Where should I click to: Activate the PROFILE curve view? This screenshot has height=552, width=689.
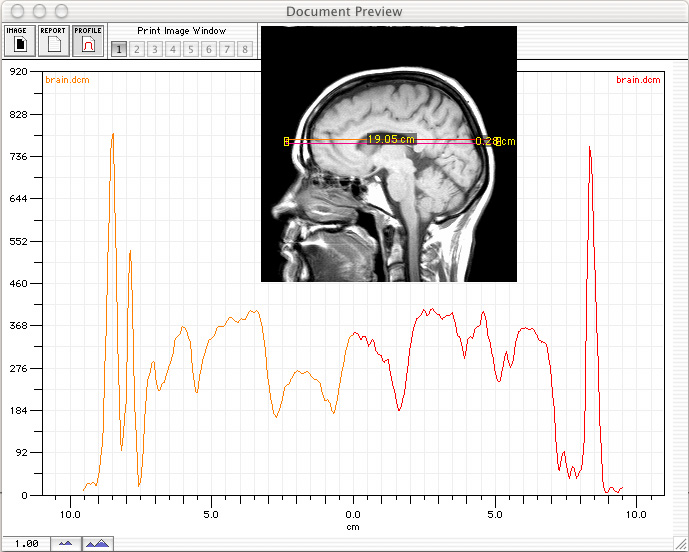pos(87,40)
